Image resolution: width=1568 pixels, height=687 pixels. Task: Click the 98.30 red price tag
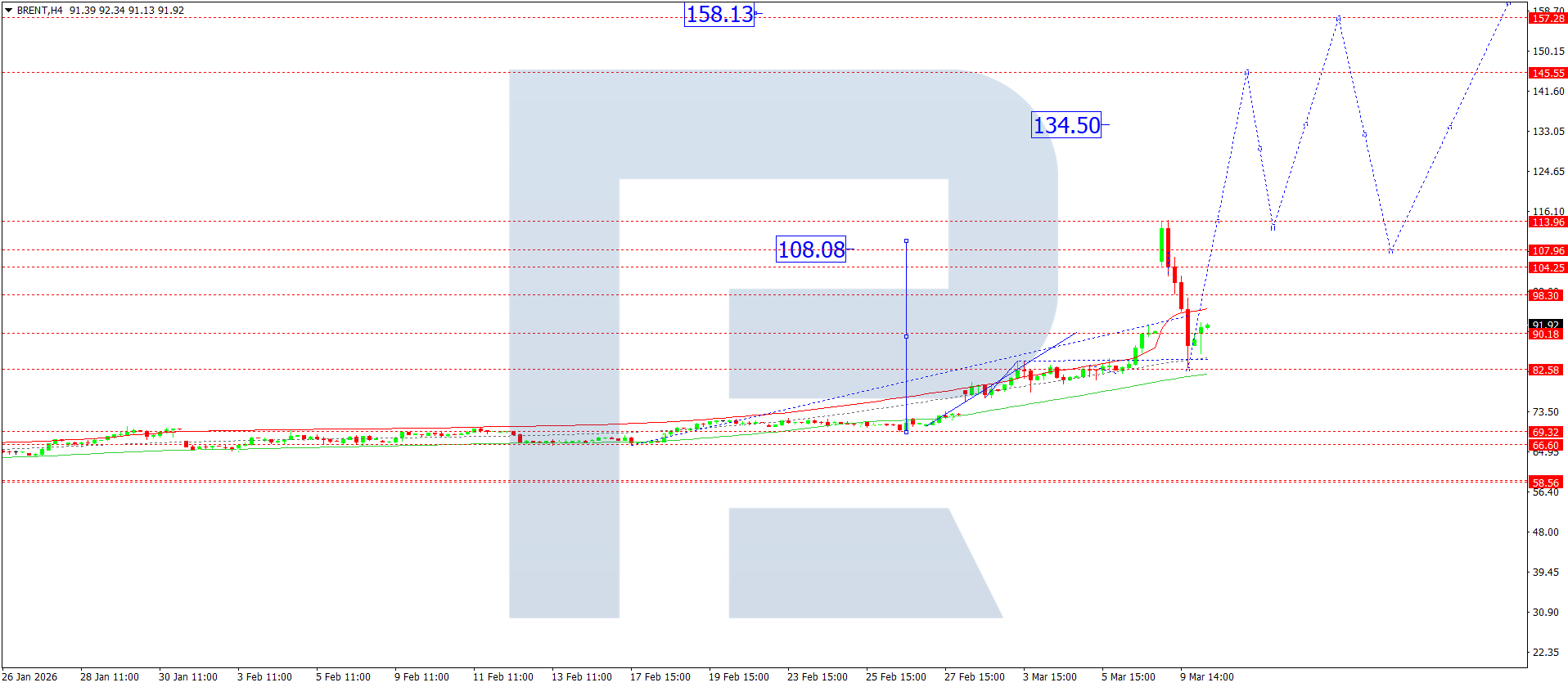click(1545, 295)
